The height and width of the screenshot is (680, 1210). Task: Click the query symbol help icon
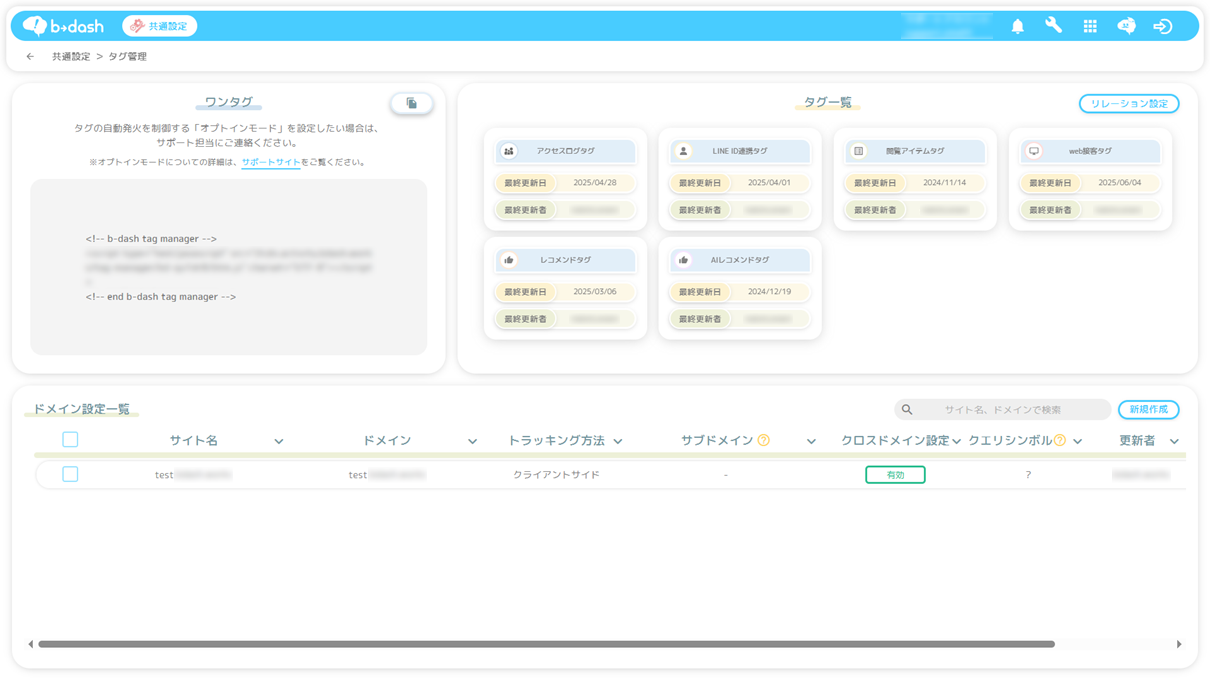(1060, 440)
